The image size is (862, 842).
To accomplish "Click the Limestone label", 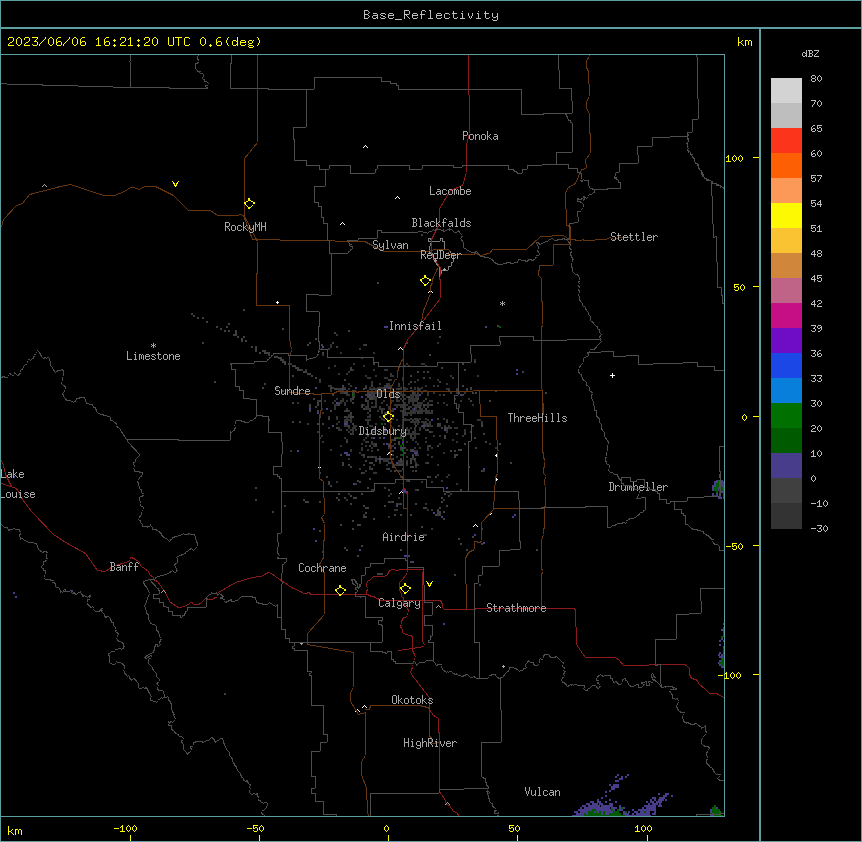I will (153, 356).
